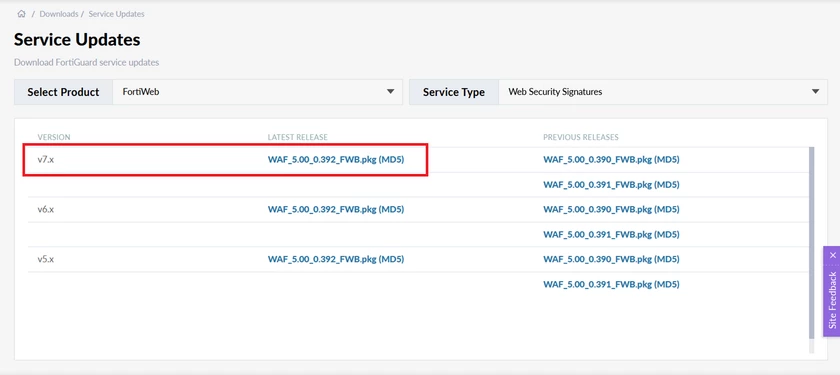Select the v5.x version cell
This screenshot has width=840, height=375.
46,259
